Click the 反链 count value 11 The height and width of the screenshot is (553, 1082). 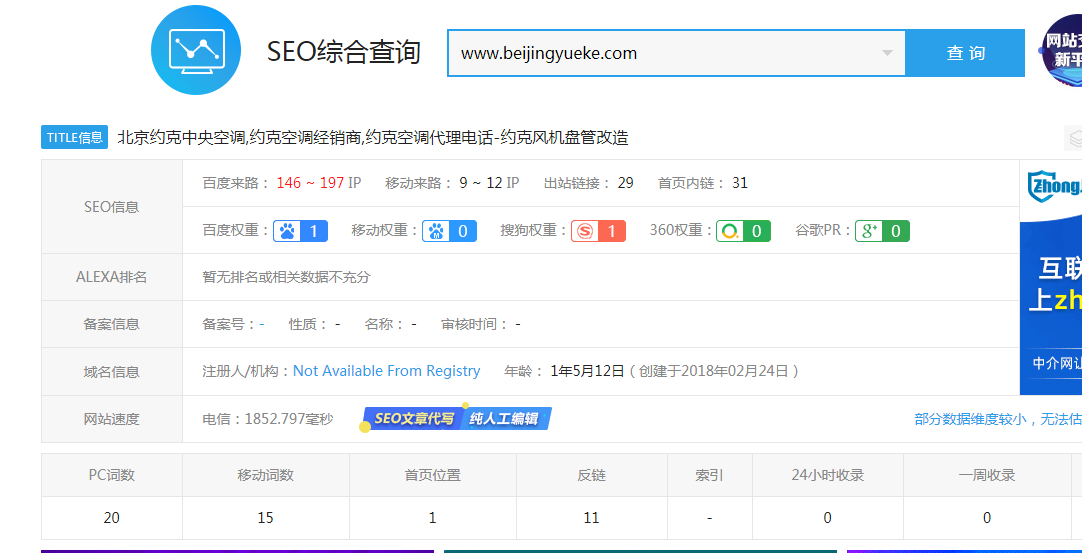[x=591, y=517]
